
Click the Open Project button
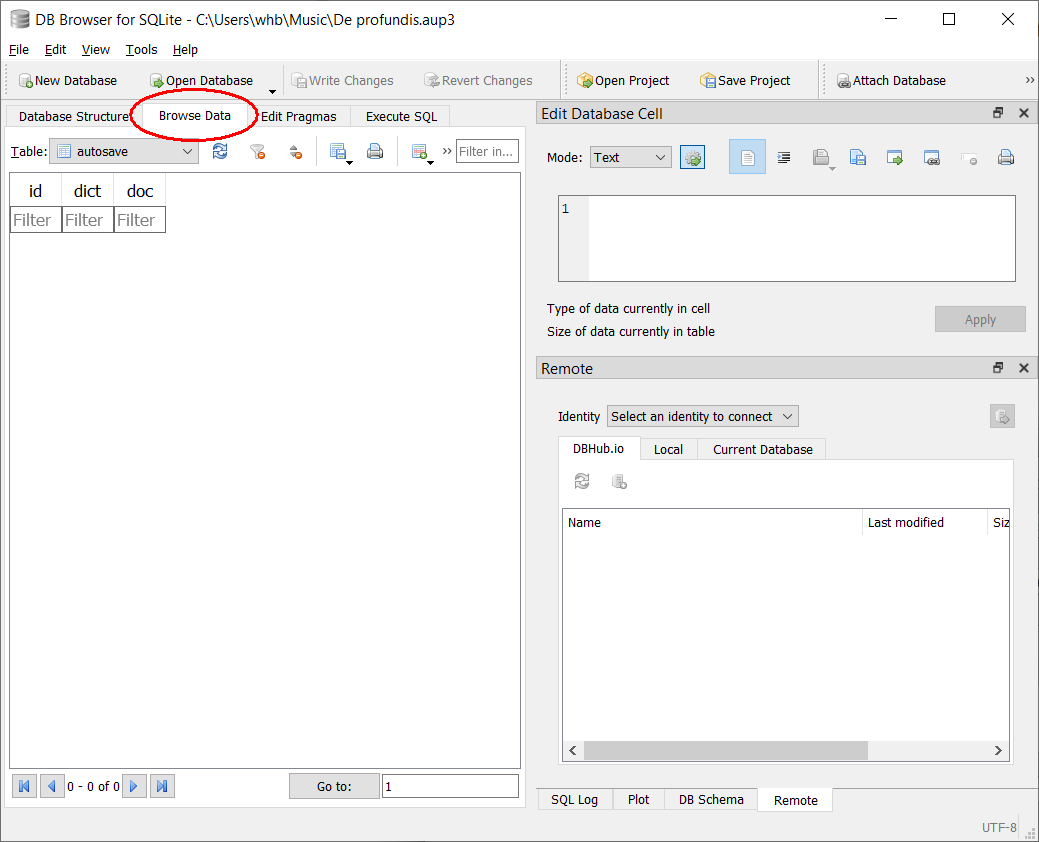pyautogui.click(x=623, y=81)
